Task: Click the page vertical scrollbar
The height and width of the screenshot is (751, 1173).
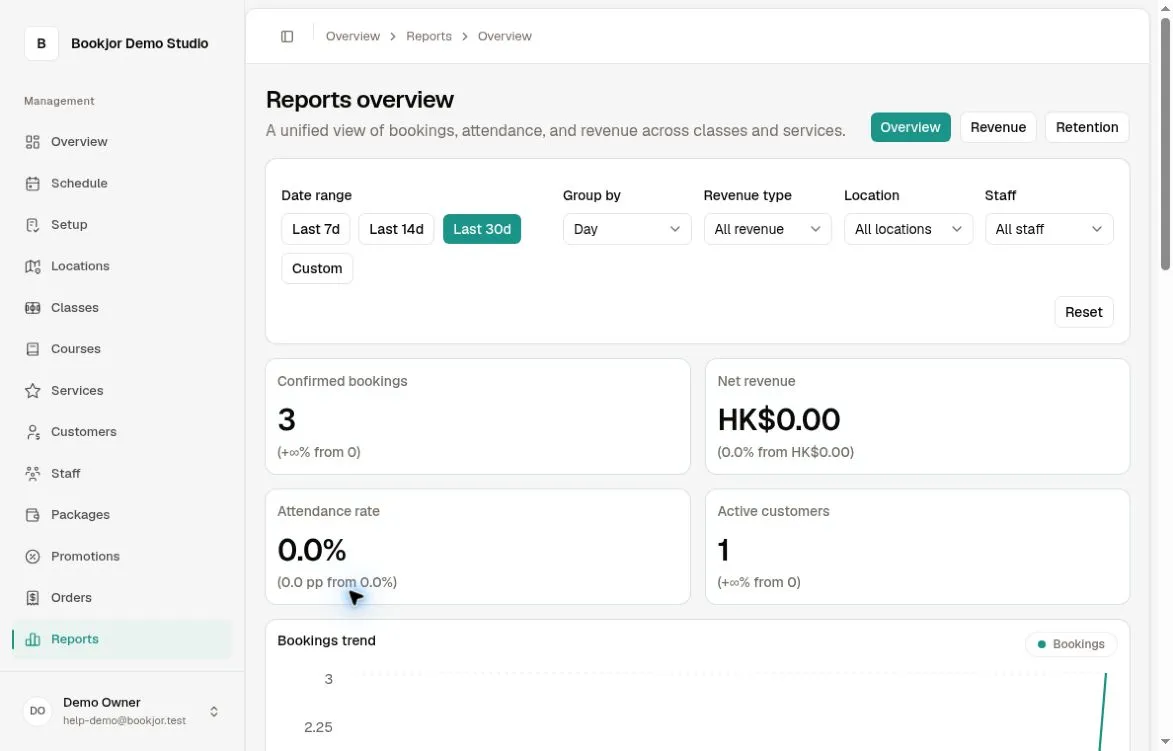Action: pos(1165,144)
